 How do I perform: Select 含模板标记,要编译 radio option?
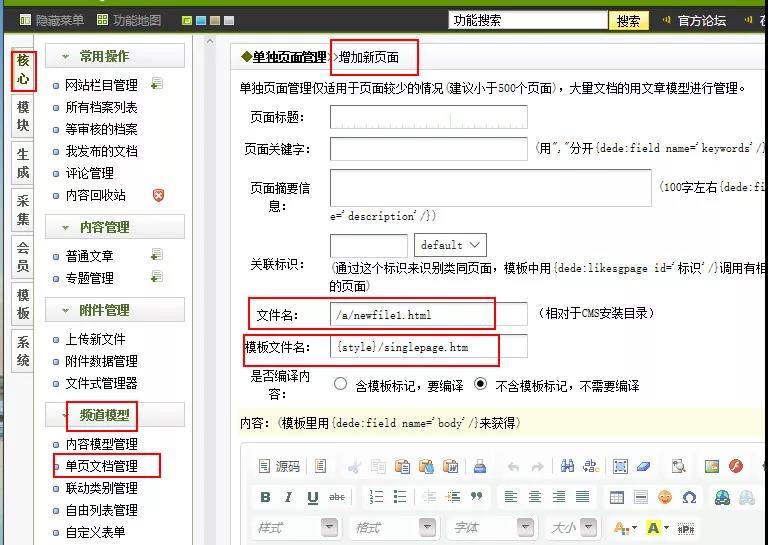point(340,384)
